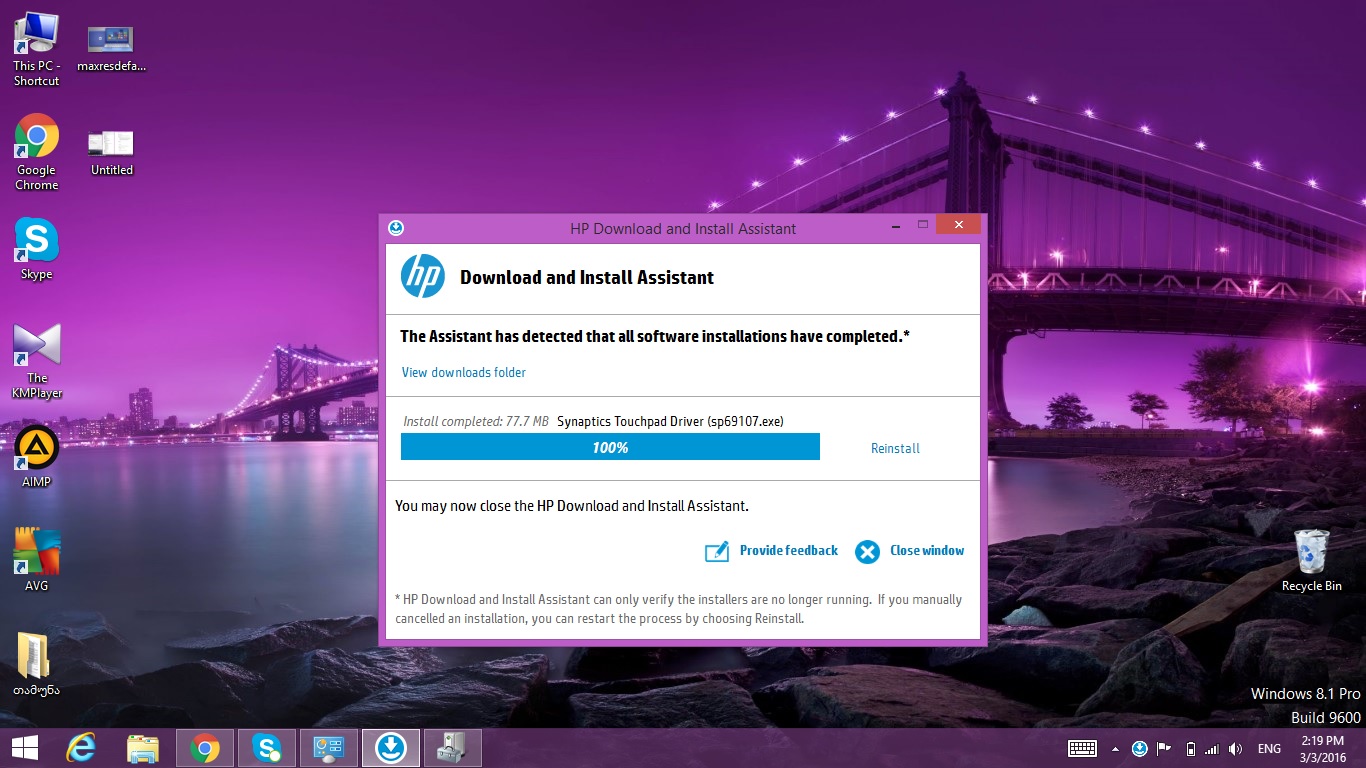Click the "You may now close" message
This screenshot has height=768, width=1366.
[572, 506]
